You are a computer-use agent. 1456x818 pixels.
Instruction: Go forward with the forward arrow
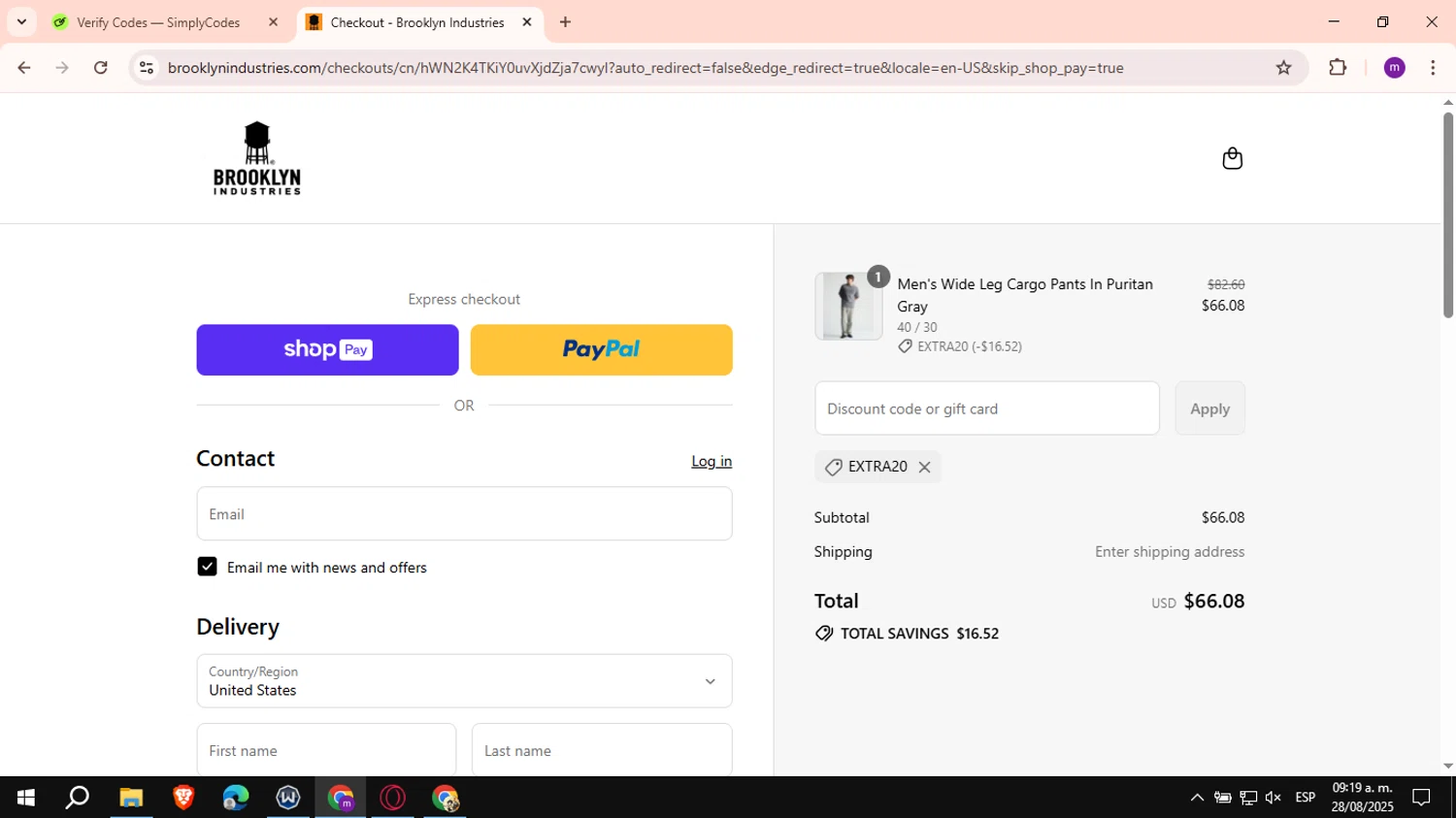coord(62,68)
